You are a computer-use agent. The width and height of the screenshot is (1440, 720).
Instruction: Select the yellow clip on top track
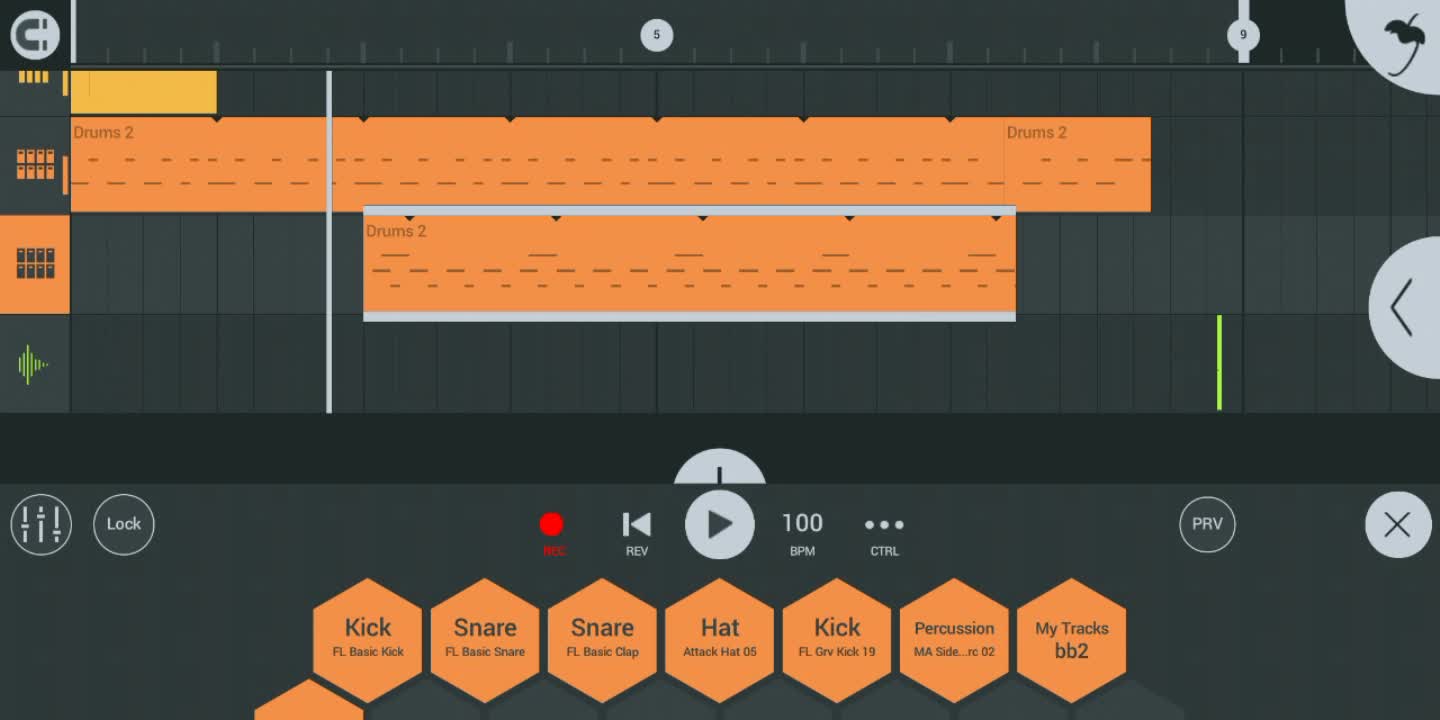coord(144,91)
